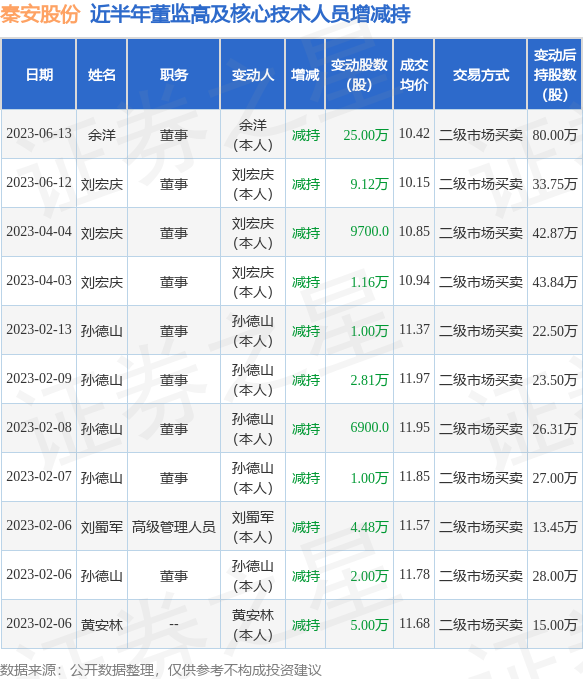Click the holdings value 43.84万
This screenshot has width=583, height=679.
pyautogui.click(x=555, y=281)
